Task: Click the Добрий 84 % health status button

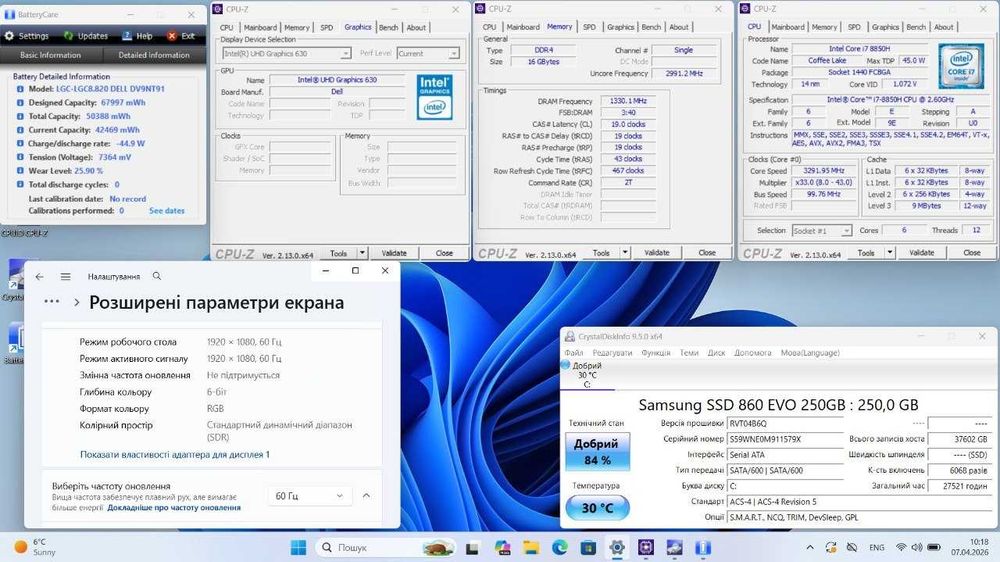Action: [597, 452]
